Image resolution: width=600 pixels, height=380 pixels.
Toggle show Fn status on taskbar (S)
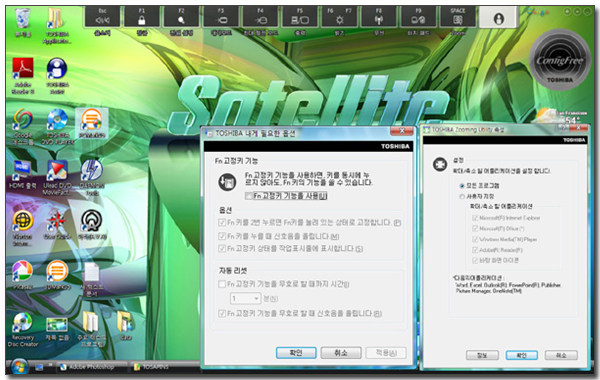[222, 249]
